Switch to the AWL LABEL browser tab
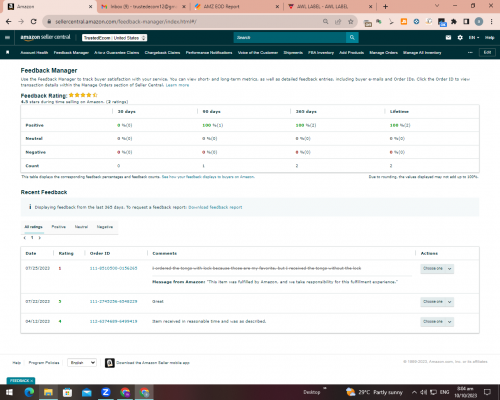The width and height of the screenshot is (500, 400). click(x=330, y=7)
